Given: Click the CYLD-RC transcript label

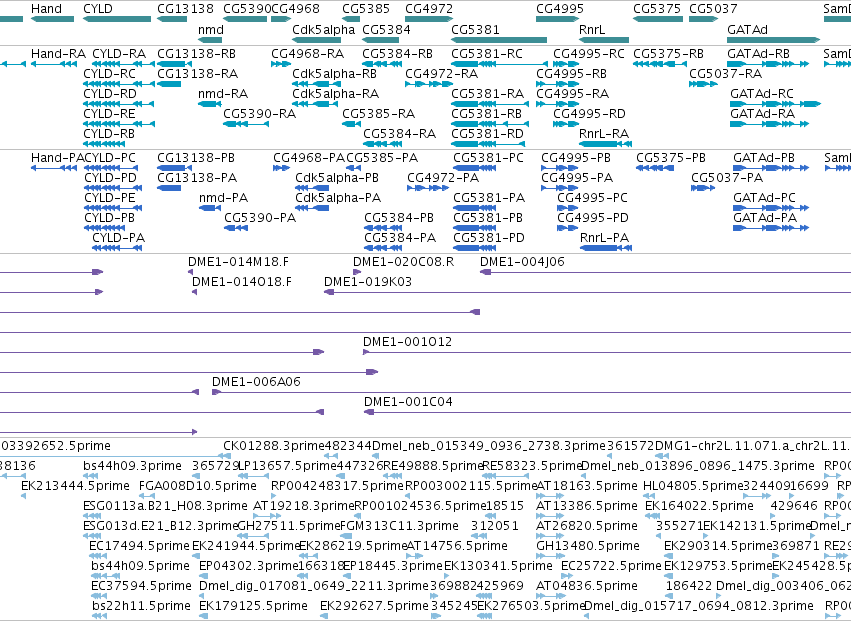Looking at the screenshot, I should [110, 74].
